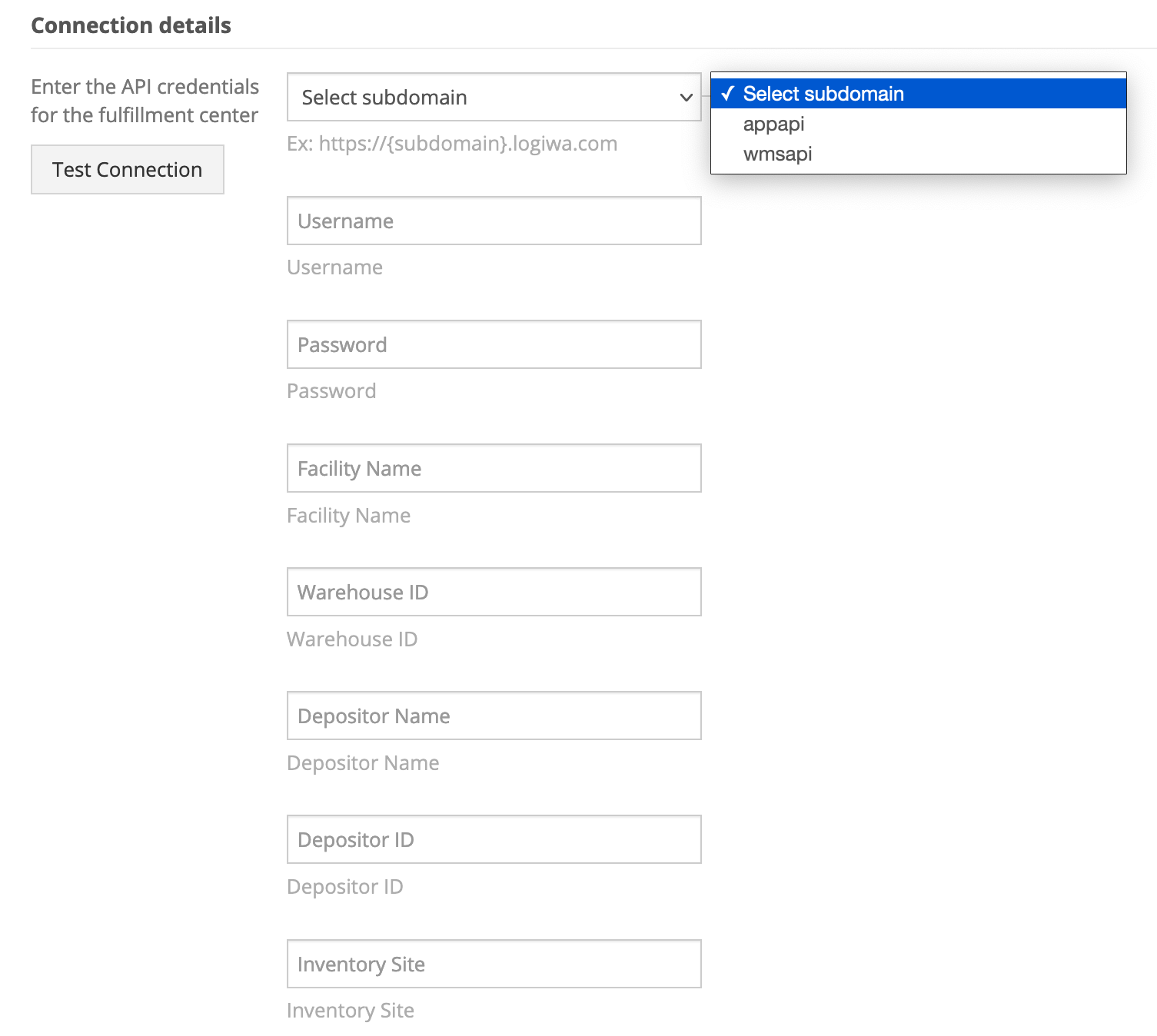Click the Inventory Site helper label
Image resolution: width=1157 pixels, height=1036 pixels.
[351, 1011]
